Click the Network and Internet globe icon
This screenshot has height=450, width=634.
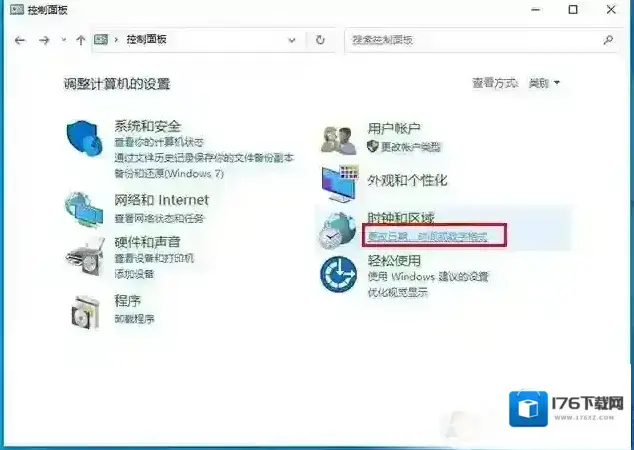84,210
